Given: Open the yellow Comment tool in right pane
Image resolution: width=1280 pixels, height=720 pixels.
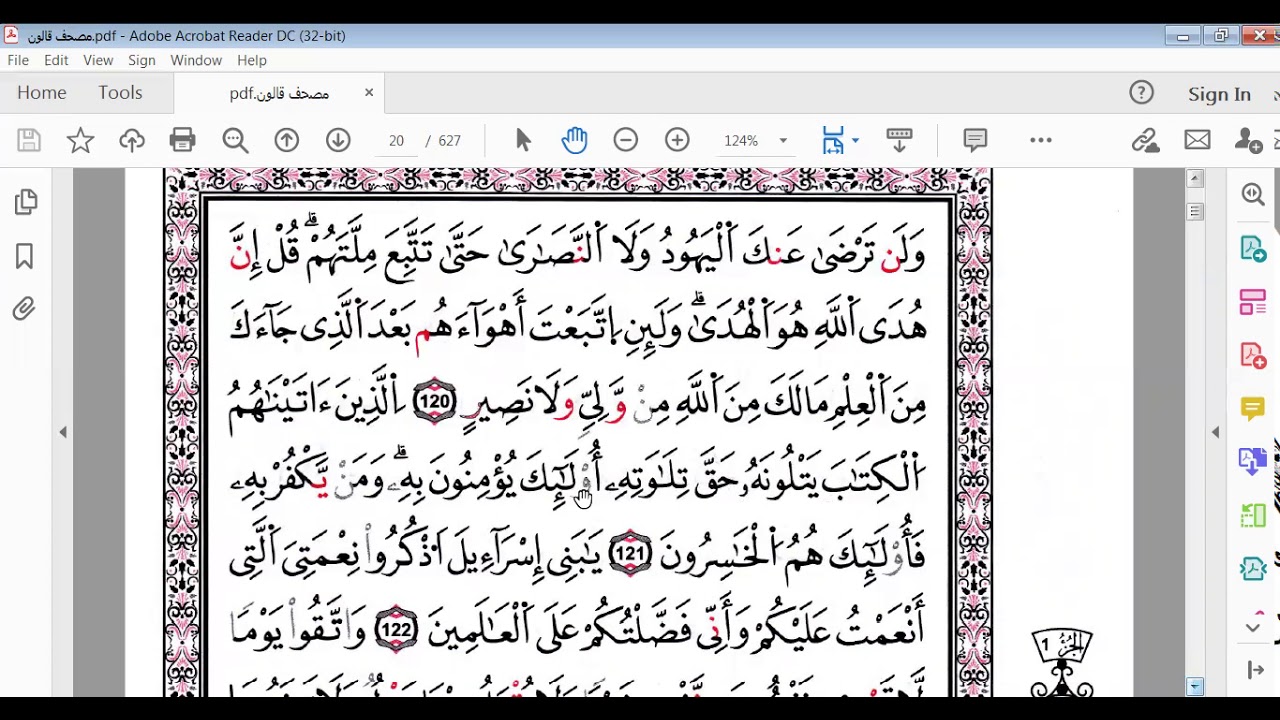Looking at the screenshot, I should pos(1253,408).
